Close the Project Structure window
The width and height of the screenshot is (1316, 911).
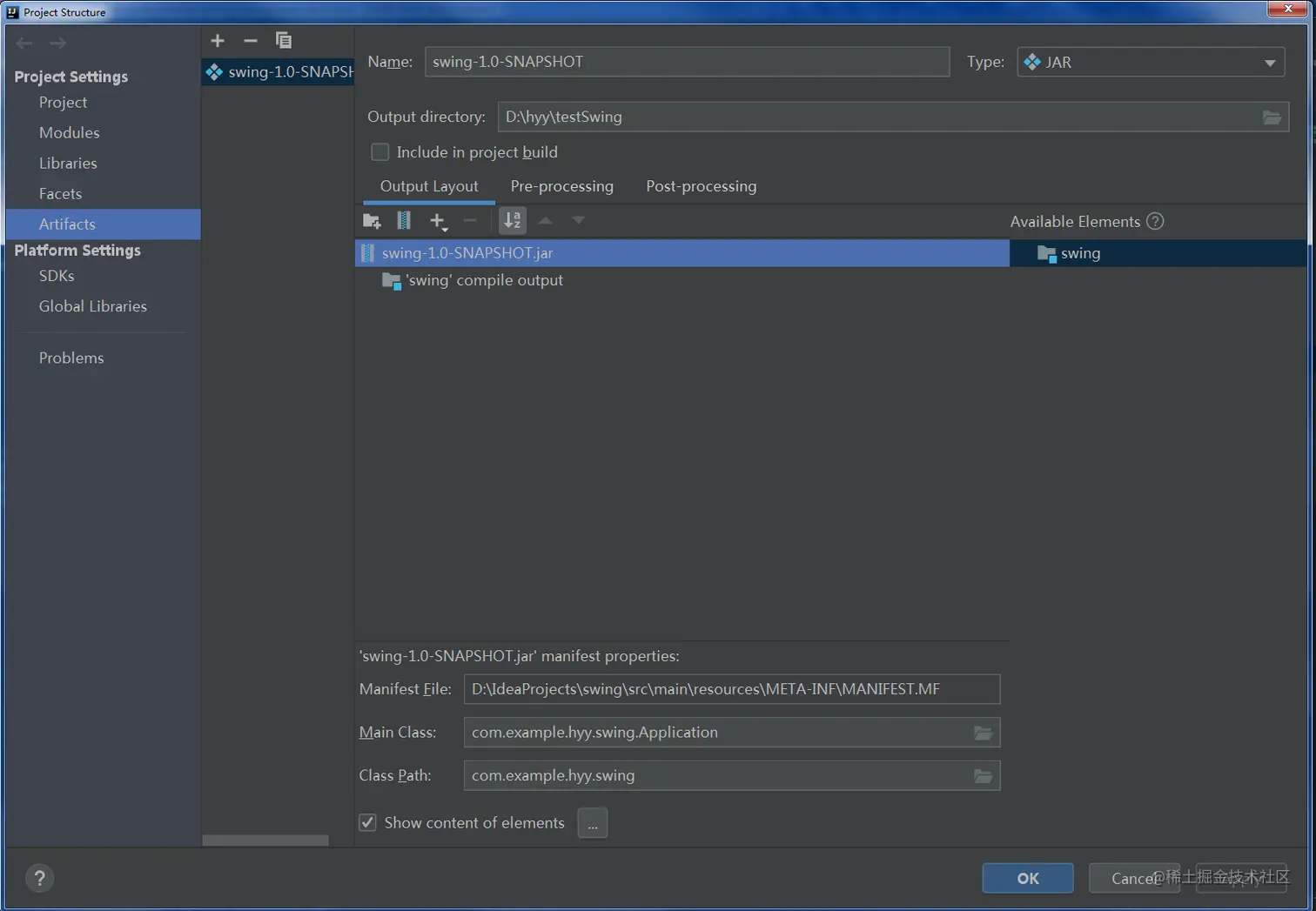click(1287, 9)
